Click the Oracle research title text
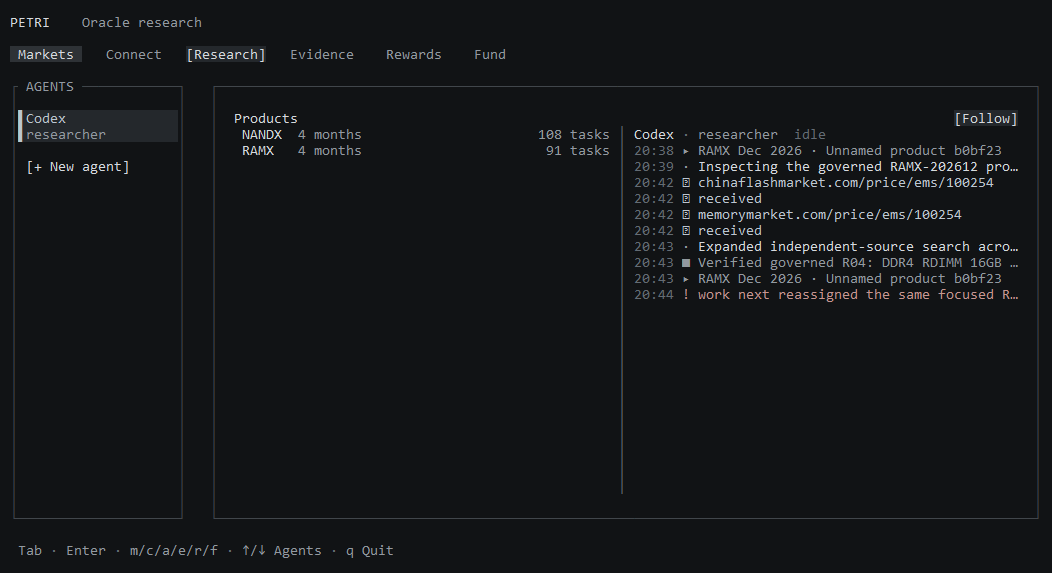Screen dimensions: 1052x573 coord(142,23)
